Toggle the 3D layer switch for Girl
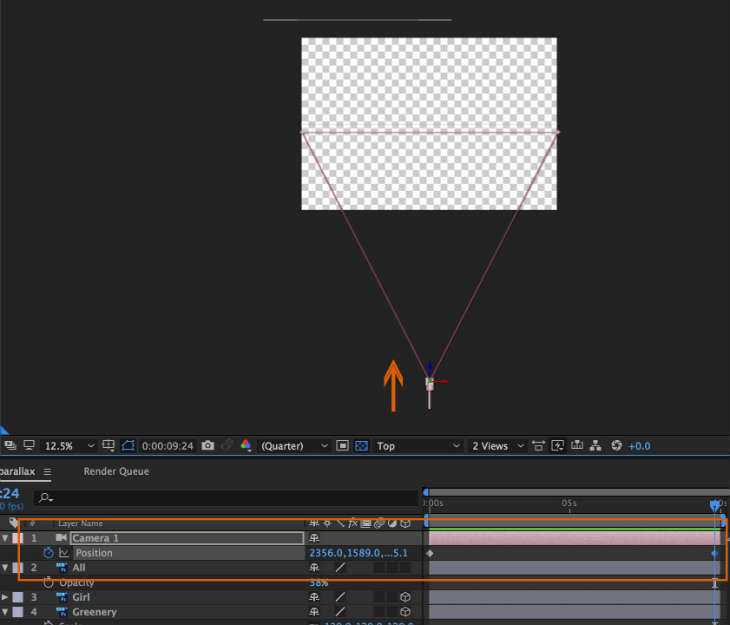The height and width of the screenshot is (625, 730). [x=405, y=597]
